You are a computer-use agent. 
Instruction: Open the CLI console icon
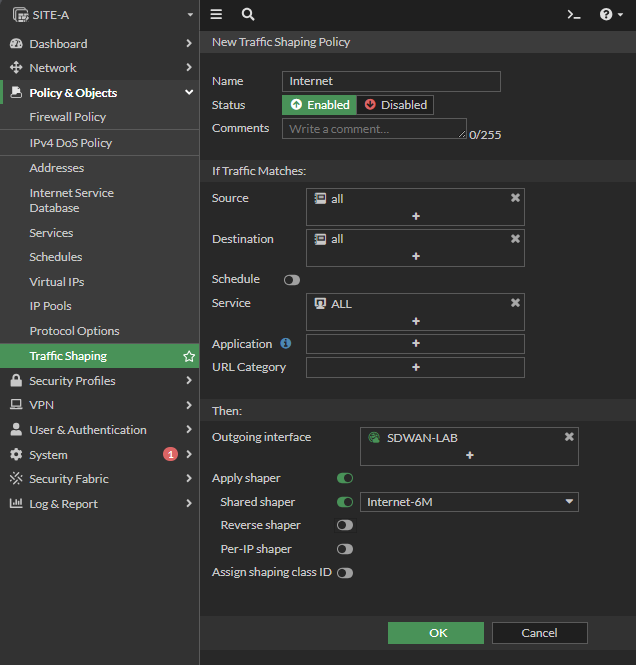click(x=574, y=15)
